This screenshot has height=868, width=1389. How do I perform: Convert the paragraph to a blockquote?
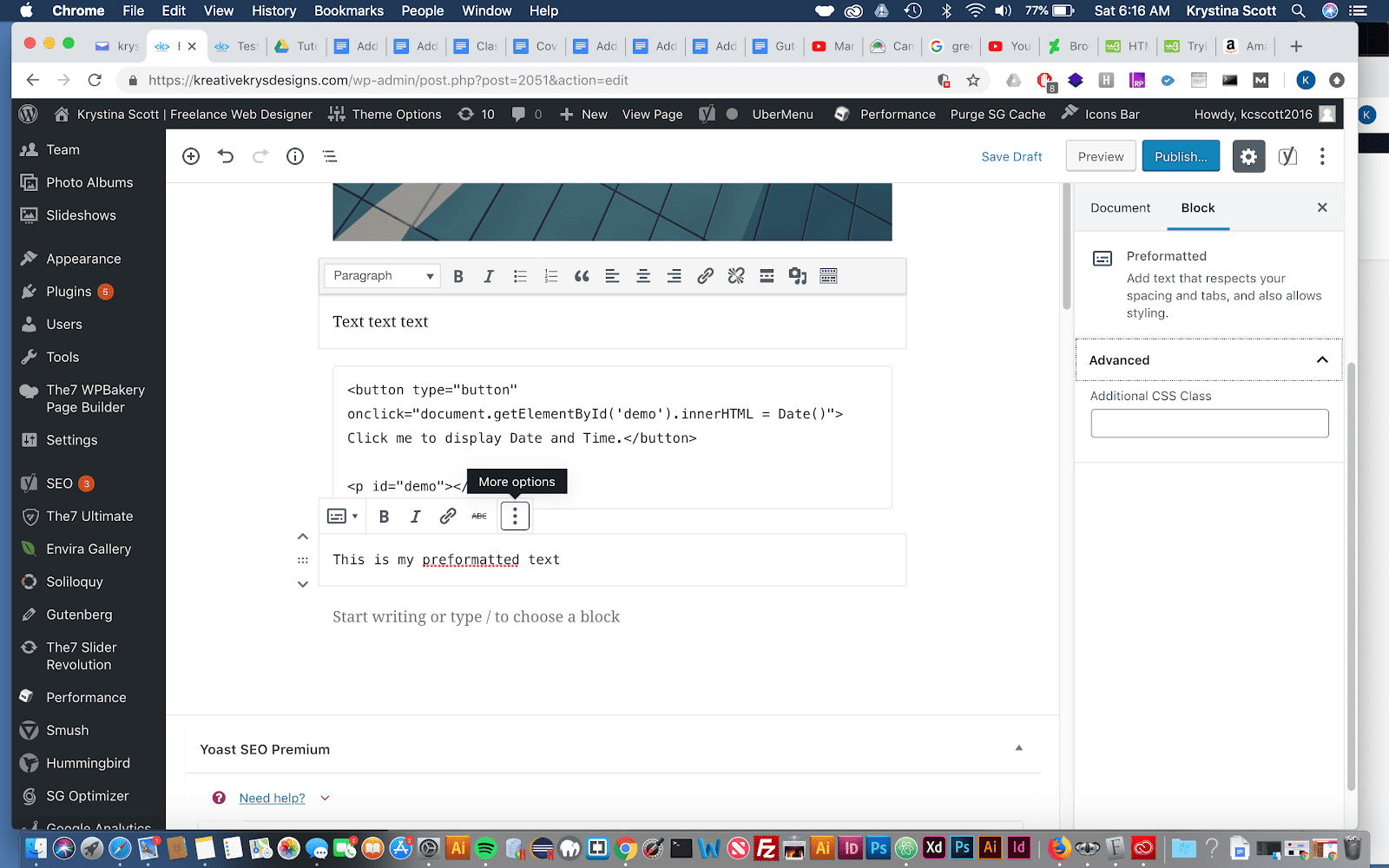582,276
